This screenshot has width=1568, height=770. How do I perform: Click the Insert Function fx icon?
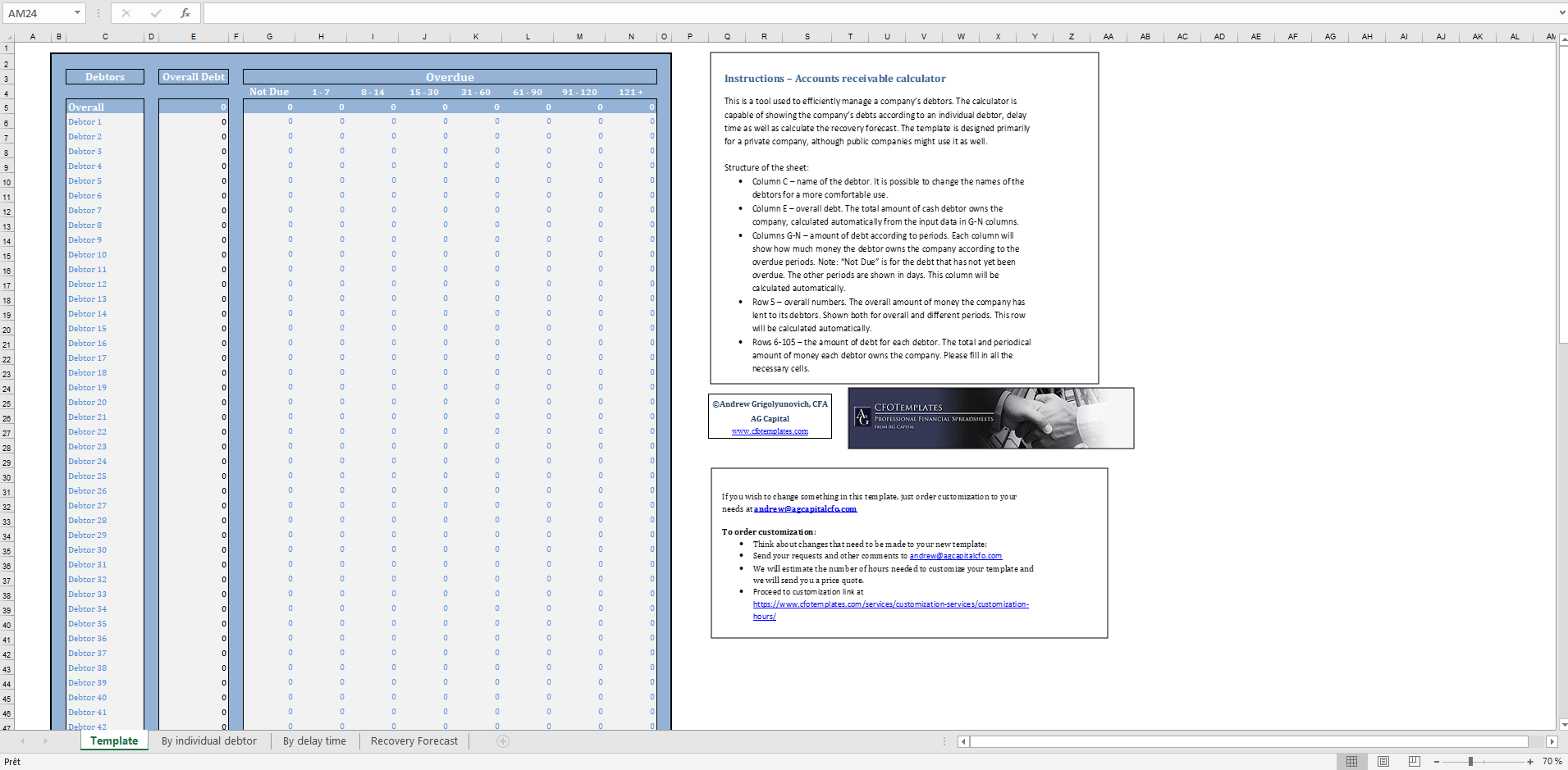pyautogui.click(x=185, y=13)
